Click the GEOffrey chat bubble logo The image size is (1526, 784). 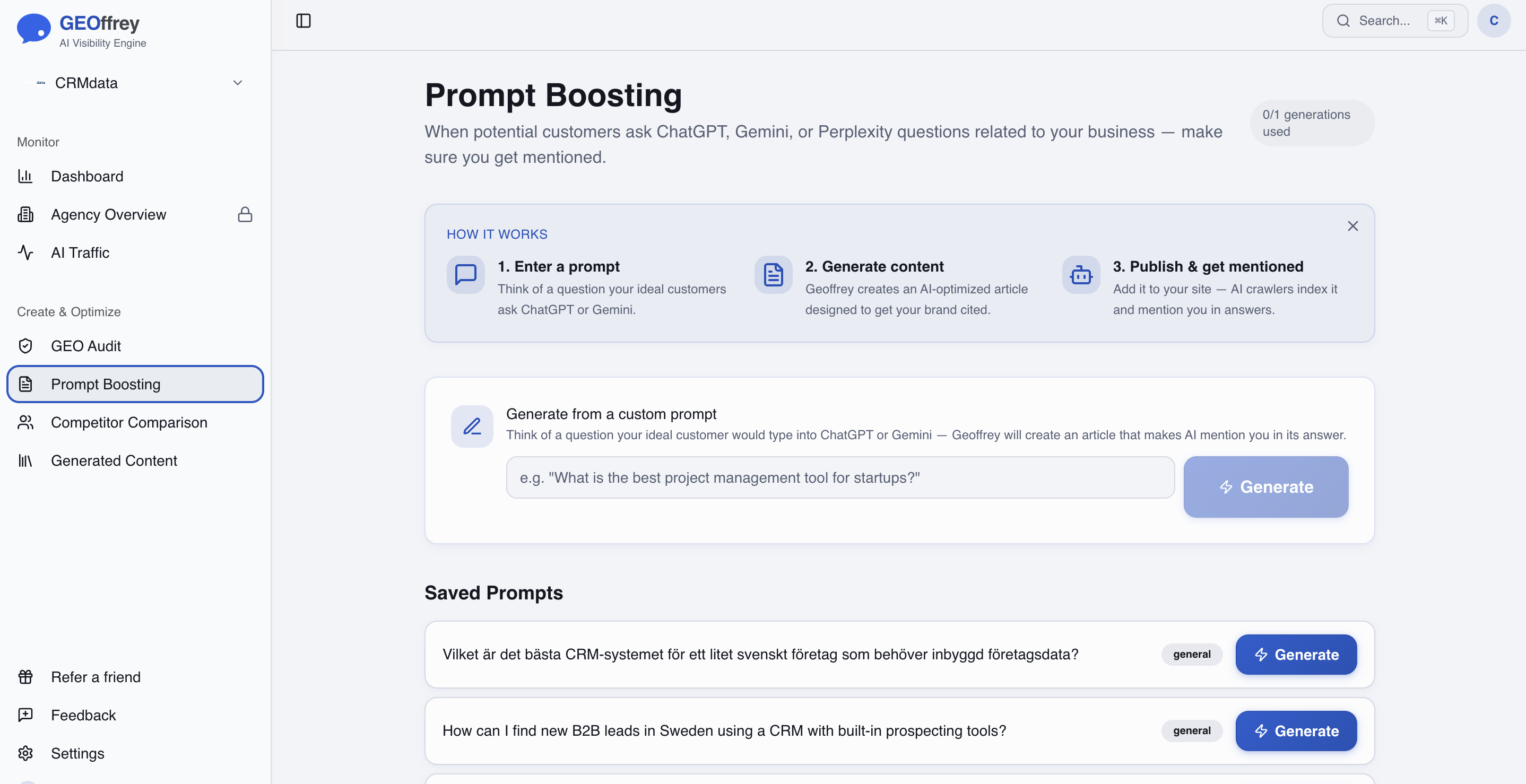pyautogui.click(x=33, y=29)
